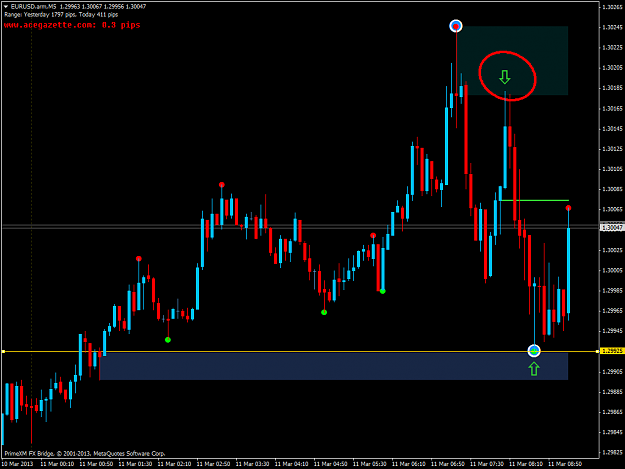The height and width of the screenshot is (469, 625).
Task: Click the 11 Mar 06:50 time label
Action: pyautogui.click(x=448, y=464)
